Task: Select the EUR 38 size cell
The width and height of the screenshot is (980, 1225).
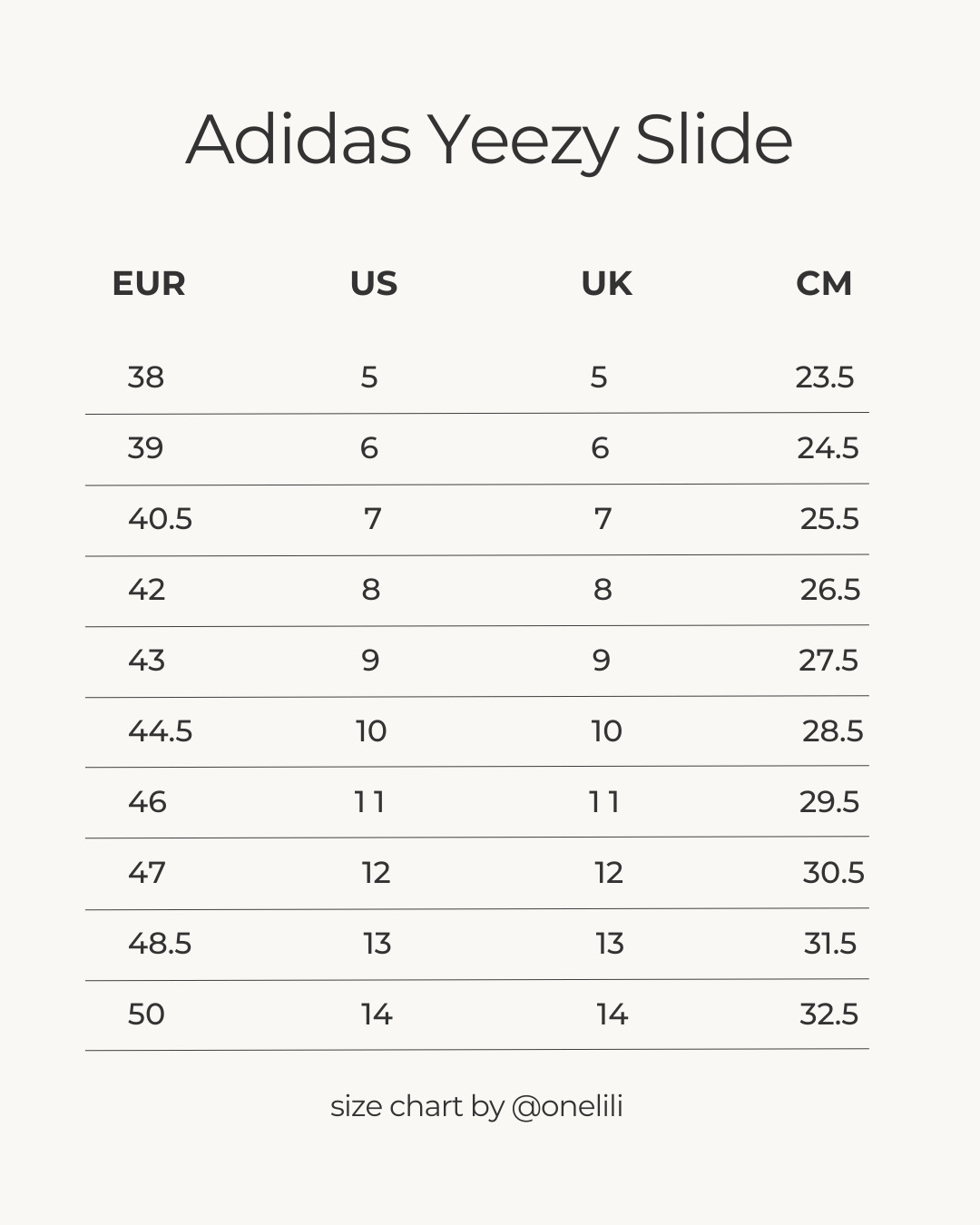Action: point(146,377)
